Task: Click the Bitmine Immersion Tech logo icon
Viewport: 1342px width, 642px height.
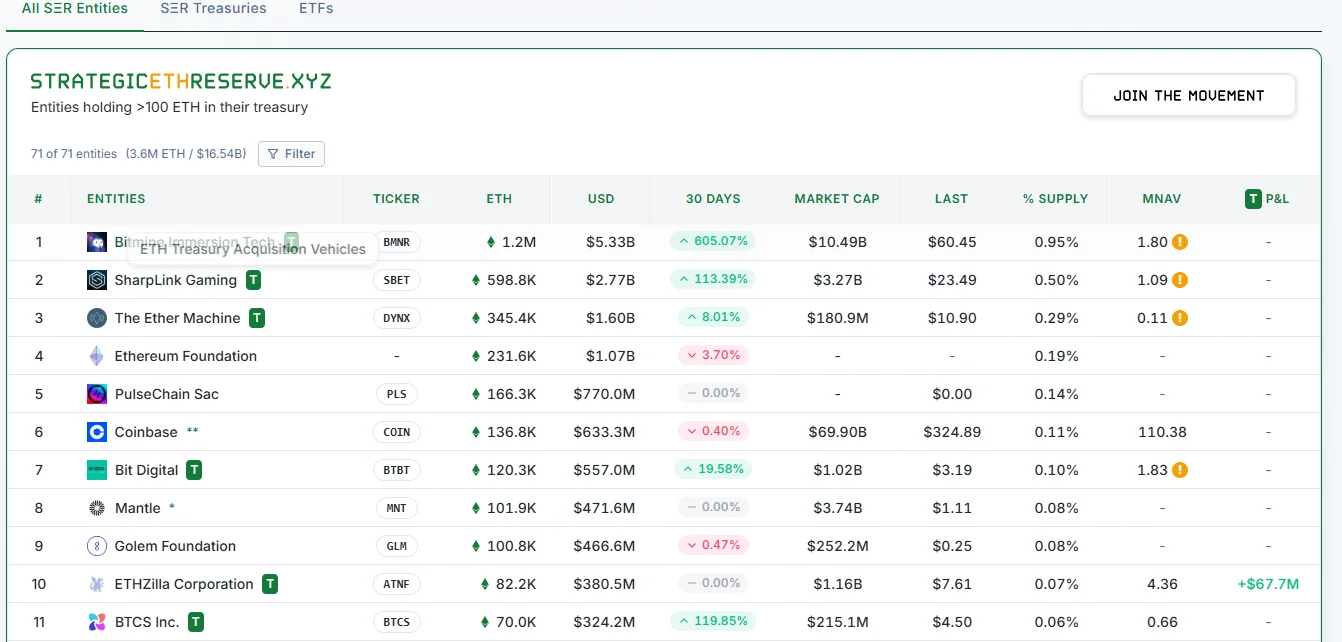Action: [x=97, y=242]
